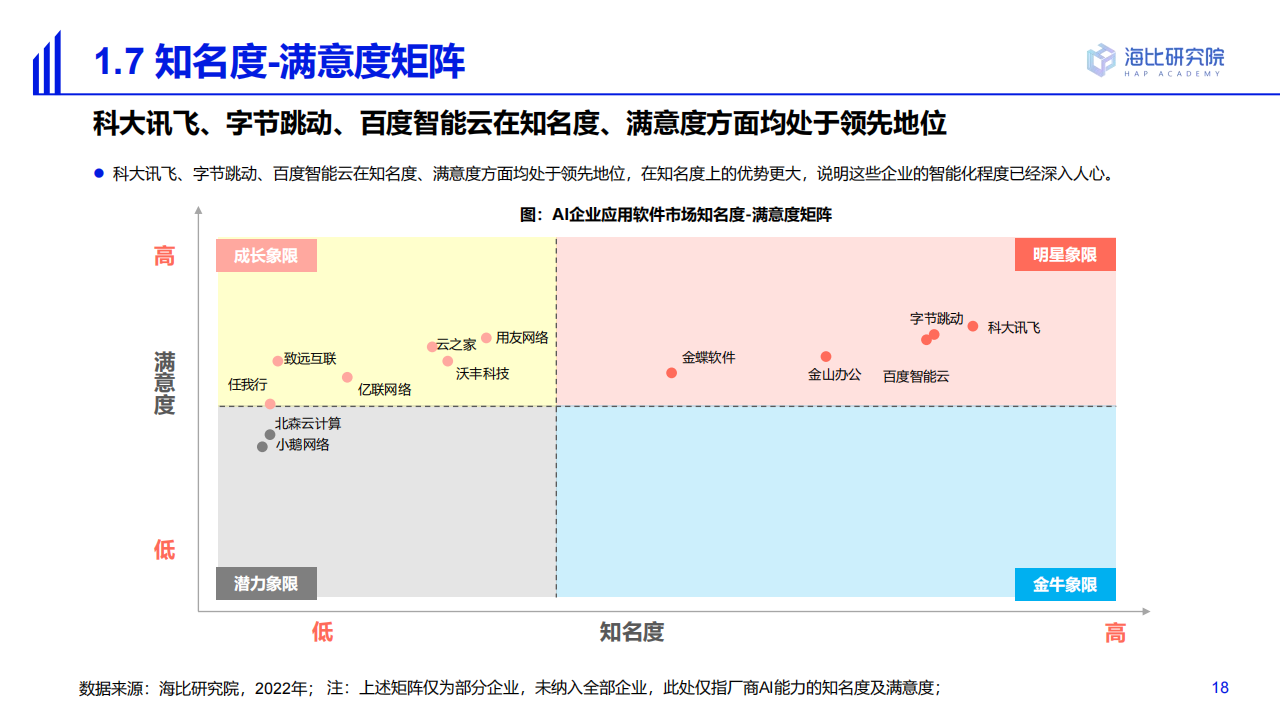Click the dot marker for 亿联网络
The width and height of the screenshot is (1280, 720).
347,377
